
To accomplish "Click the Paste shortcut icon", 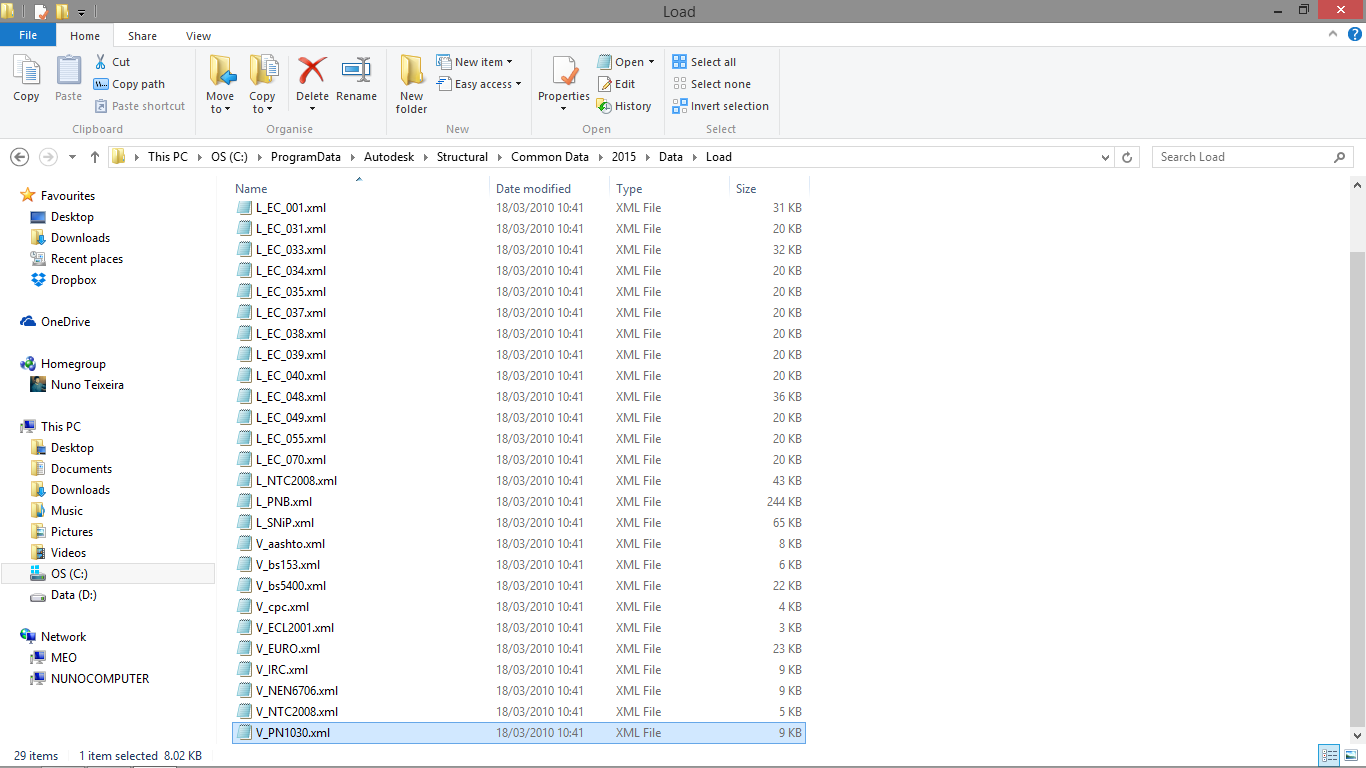I will point(140,105).
